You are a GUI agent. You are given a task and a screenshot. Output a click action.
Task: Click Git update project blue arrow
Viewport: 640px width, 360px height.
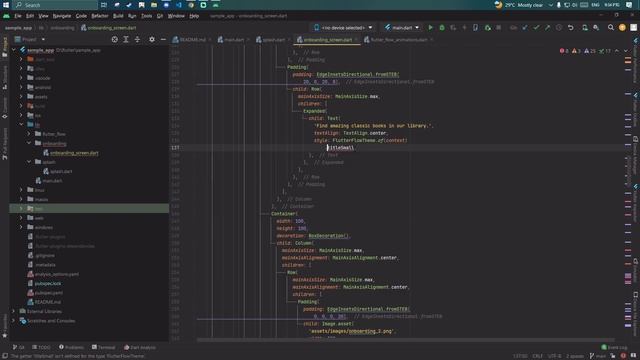coord(525,28)
